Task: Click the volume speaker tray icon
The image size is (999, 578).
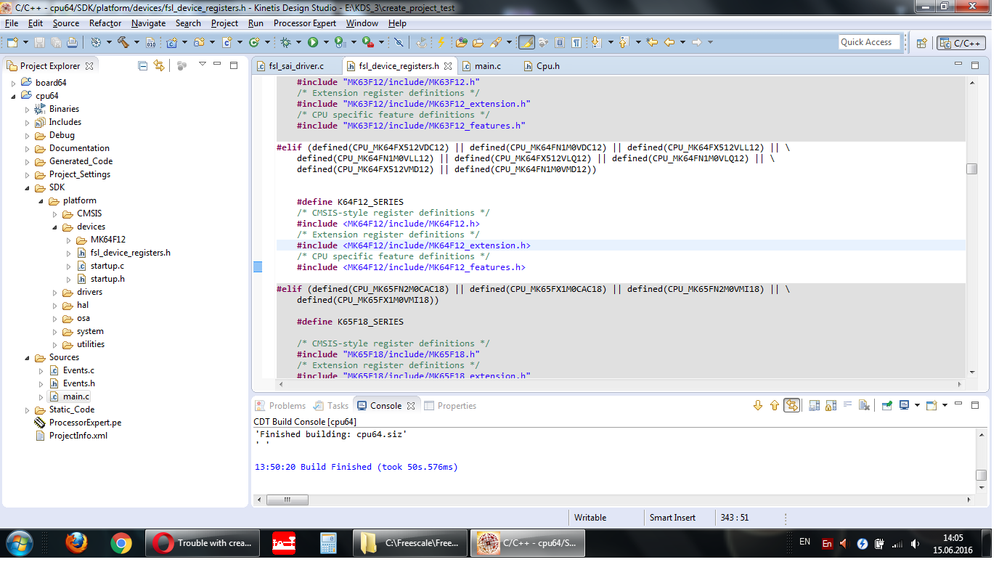Action: click(x=915, y=544)
